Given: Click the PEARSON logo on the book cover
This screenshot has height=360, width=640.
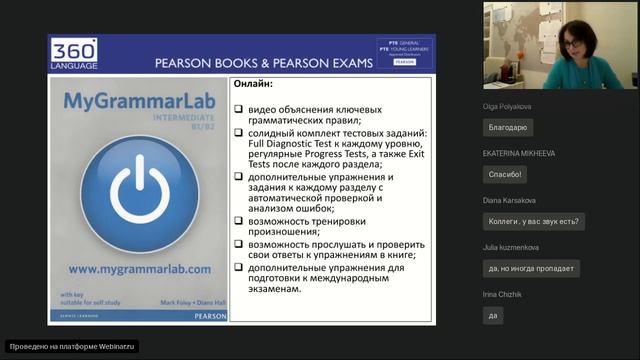Looking at the screenshot, I should (210, 316).
